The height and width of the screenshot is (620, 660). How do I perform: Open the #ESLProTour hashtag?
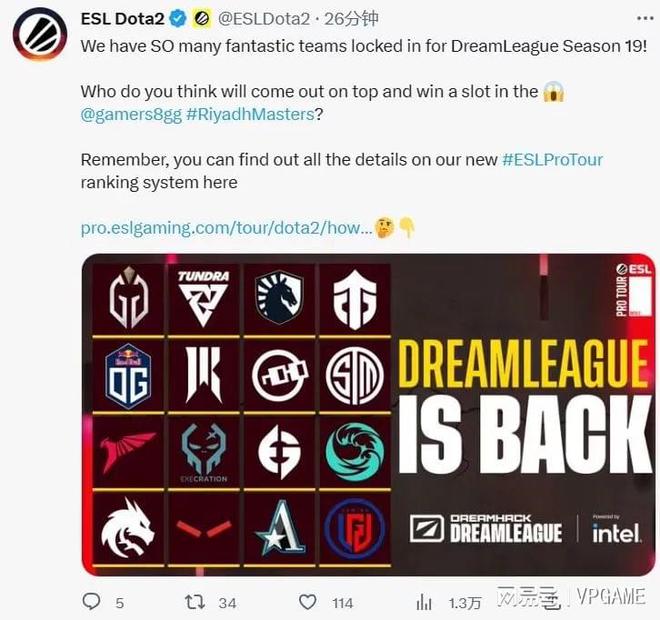552,160
